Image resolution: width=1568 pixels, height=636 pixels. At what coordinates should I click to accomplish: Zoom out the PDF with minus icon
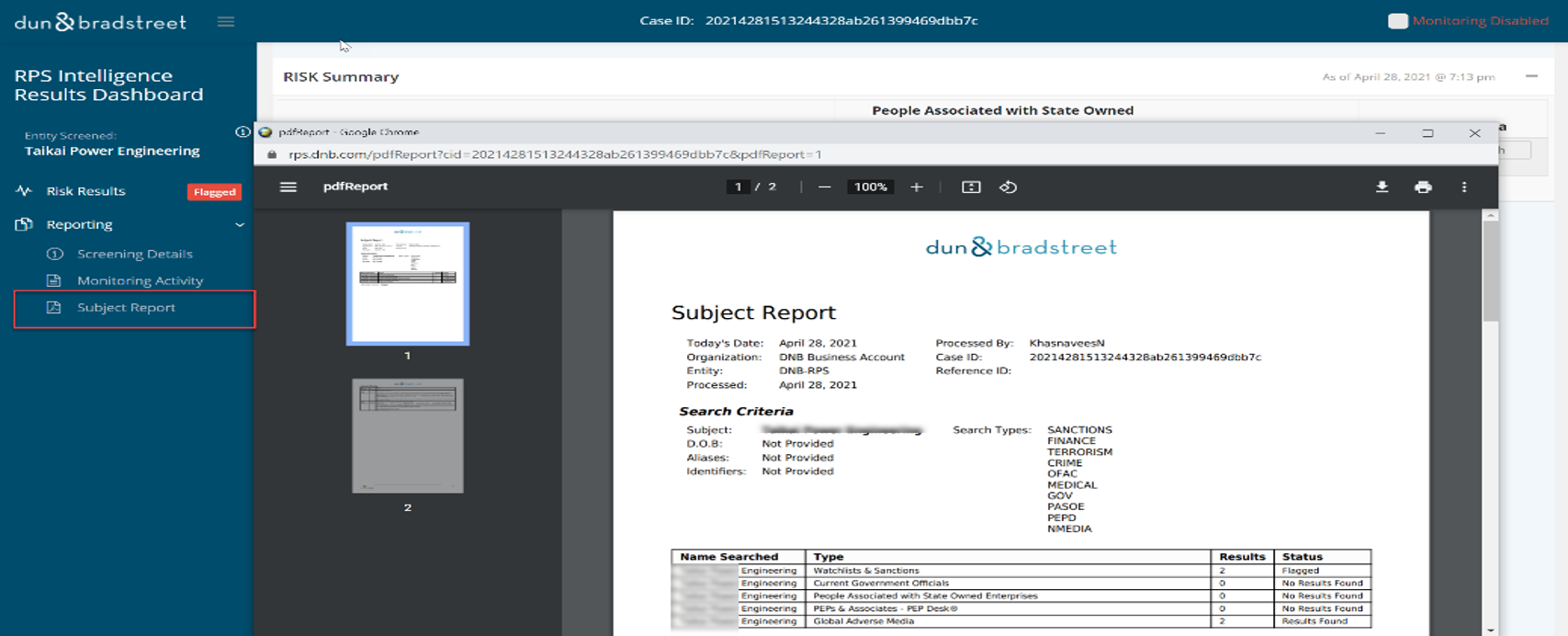824,187
